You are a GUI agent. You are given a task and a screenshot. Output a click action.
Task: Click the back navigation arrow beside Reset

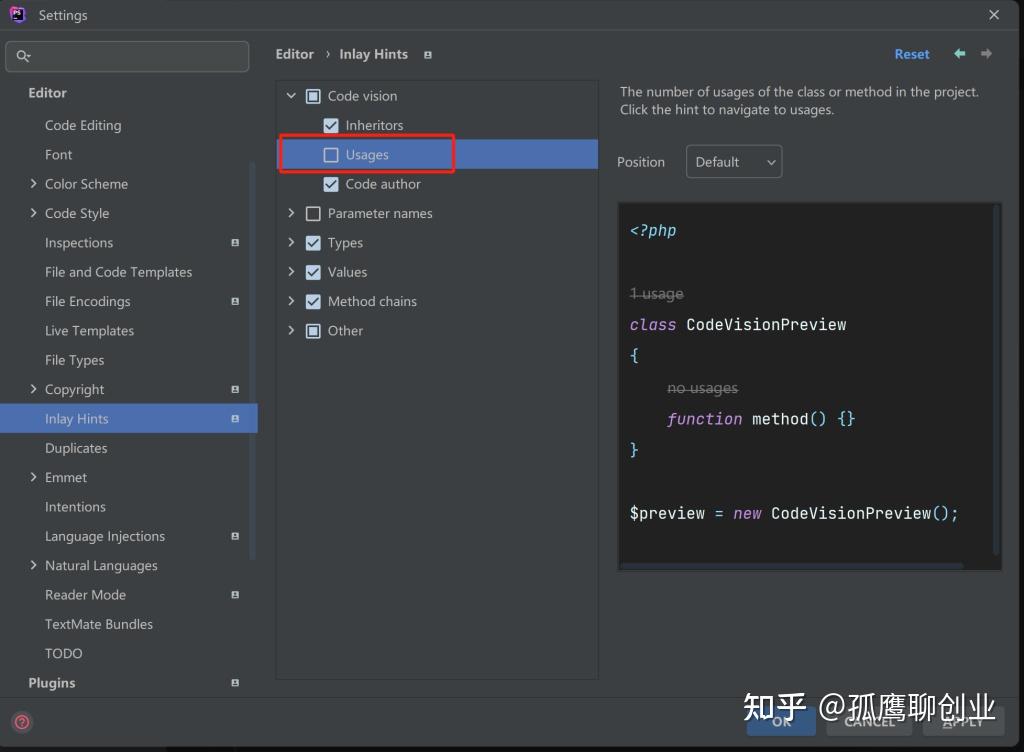(x=957, y=54)
